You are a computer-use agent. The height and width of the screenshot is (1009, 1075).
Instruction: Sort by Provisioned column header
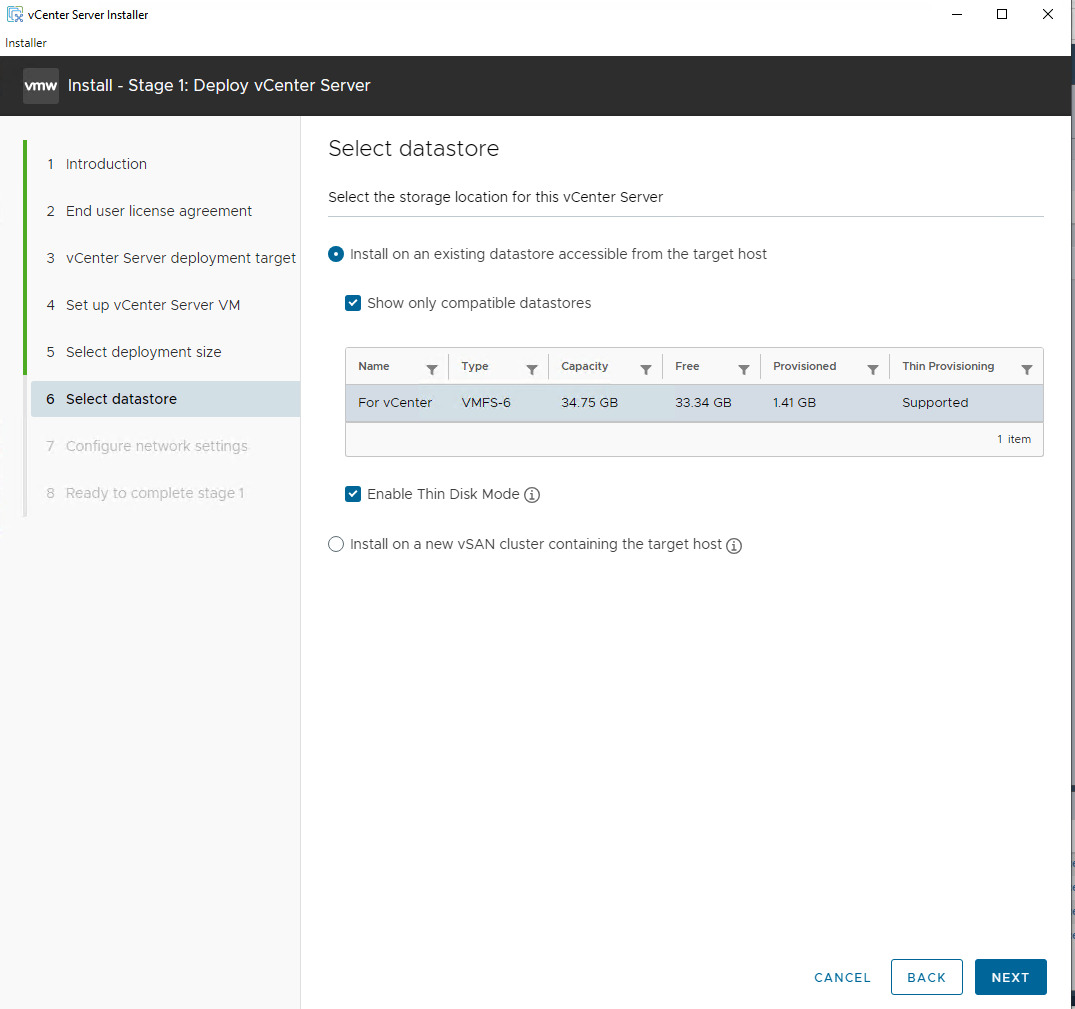[x=804, y=366]
